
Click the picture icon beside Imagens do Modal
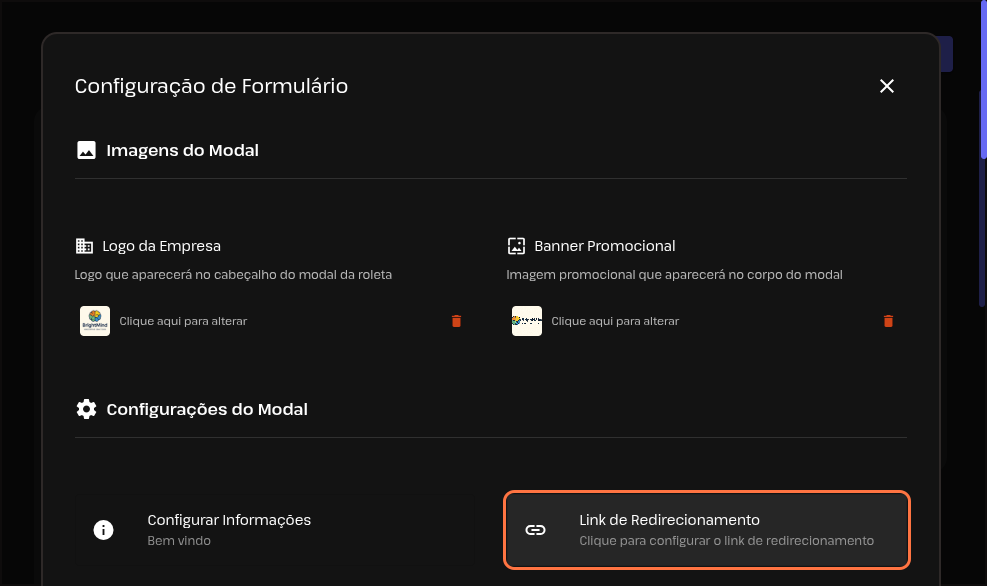coord(86,150)
